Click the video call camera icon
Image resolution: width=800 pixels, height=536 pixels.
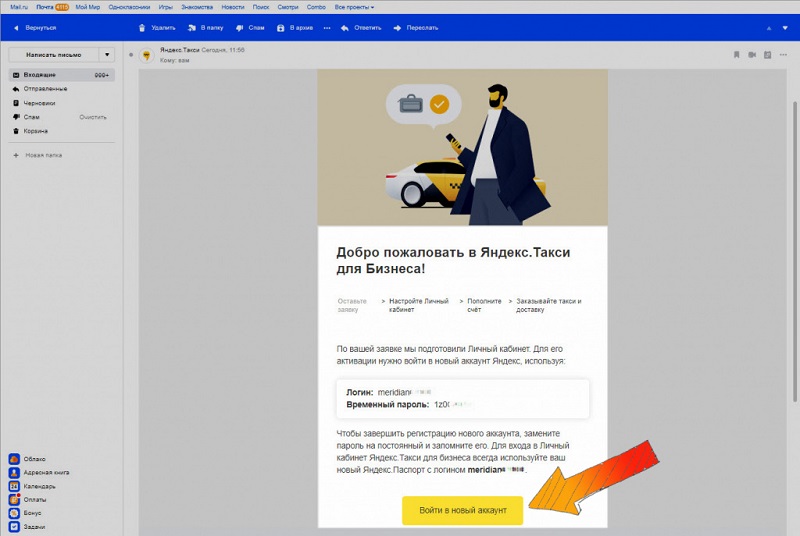click(752, 55)
